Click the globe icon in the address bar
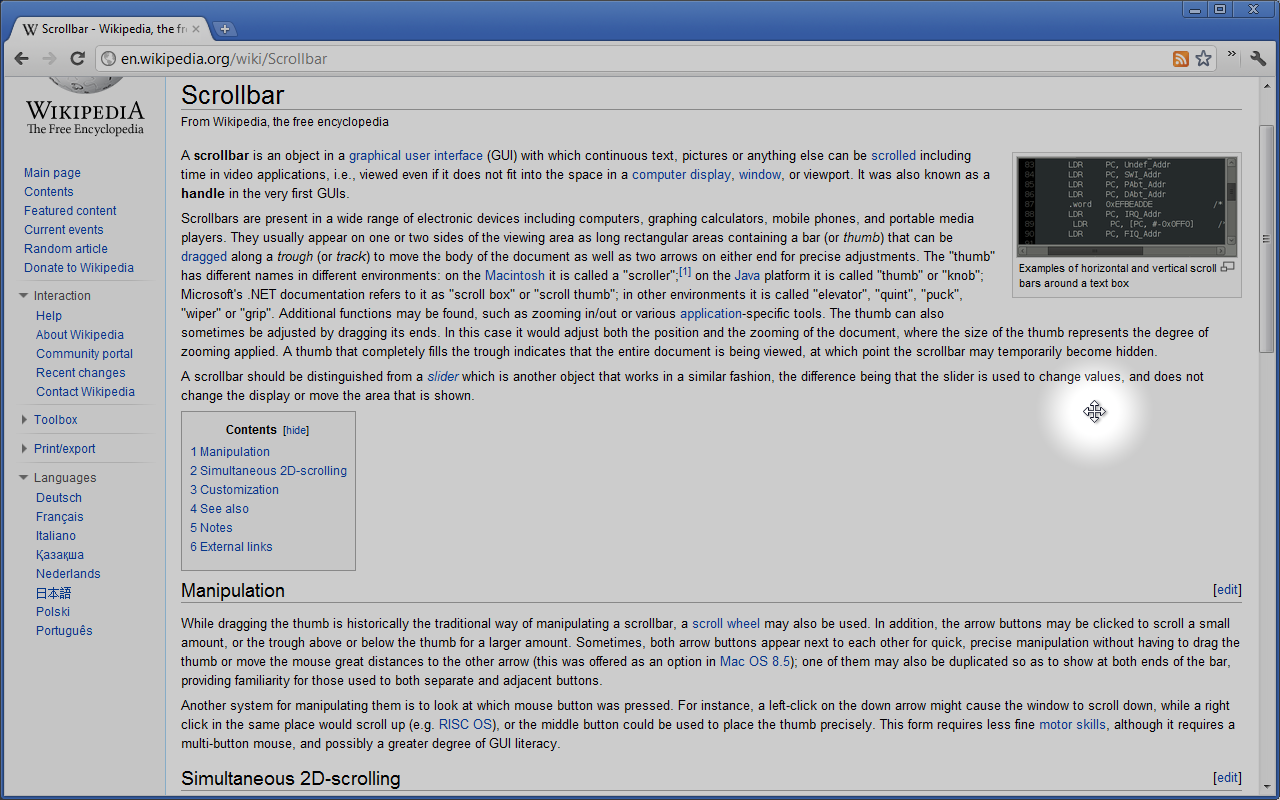This screenshot has height=800, width=1280. 109,59
